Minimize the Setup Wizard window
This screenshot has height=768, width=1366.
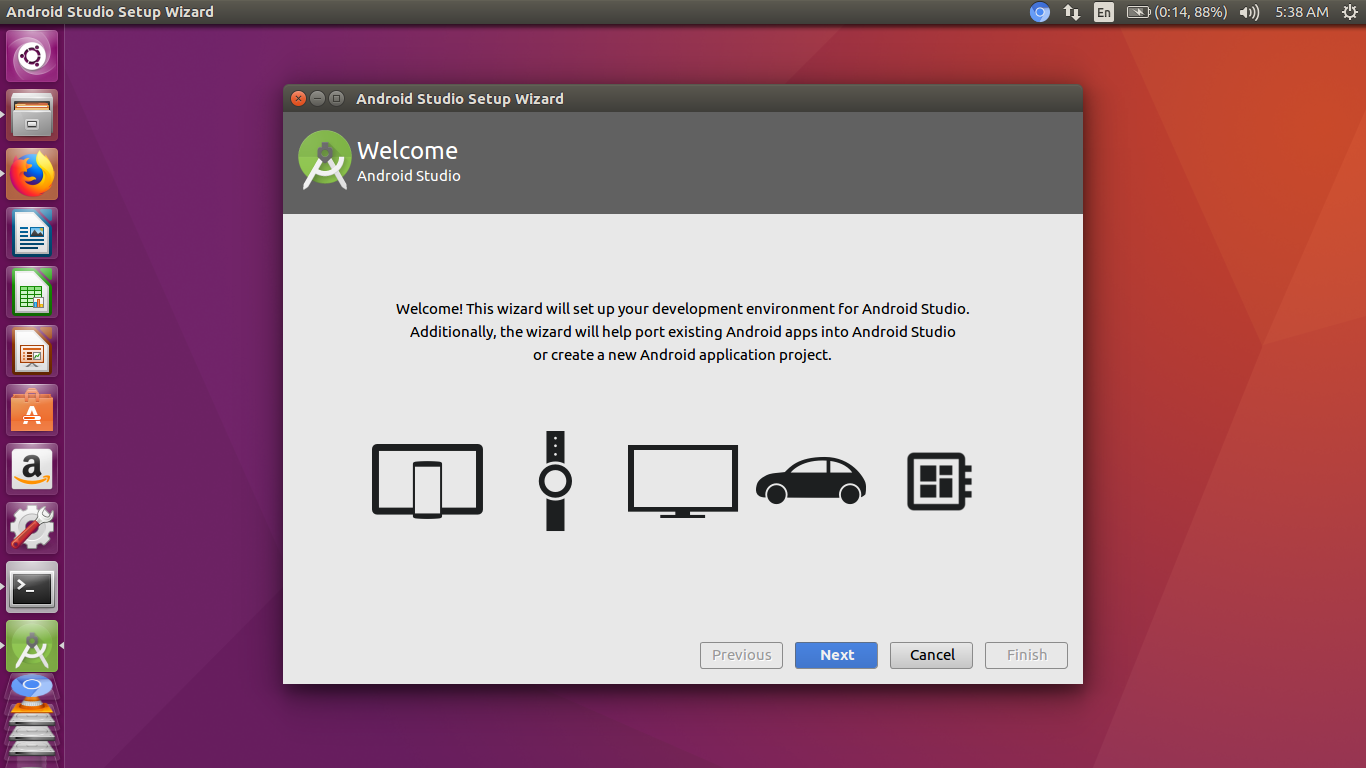317,98
